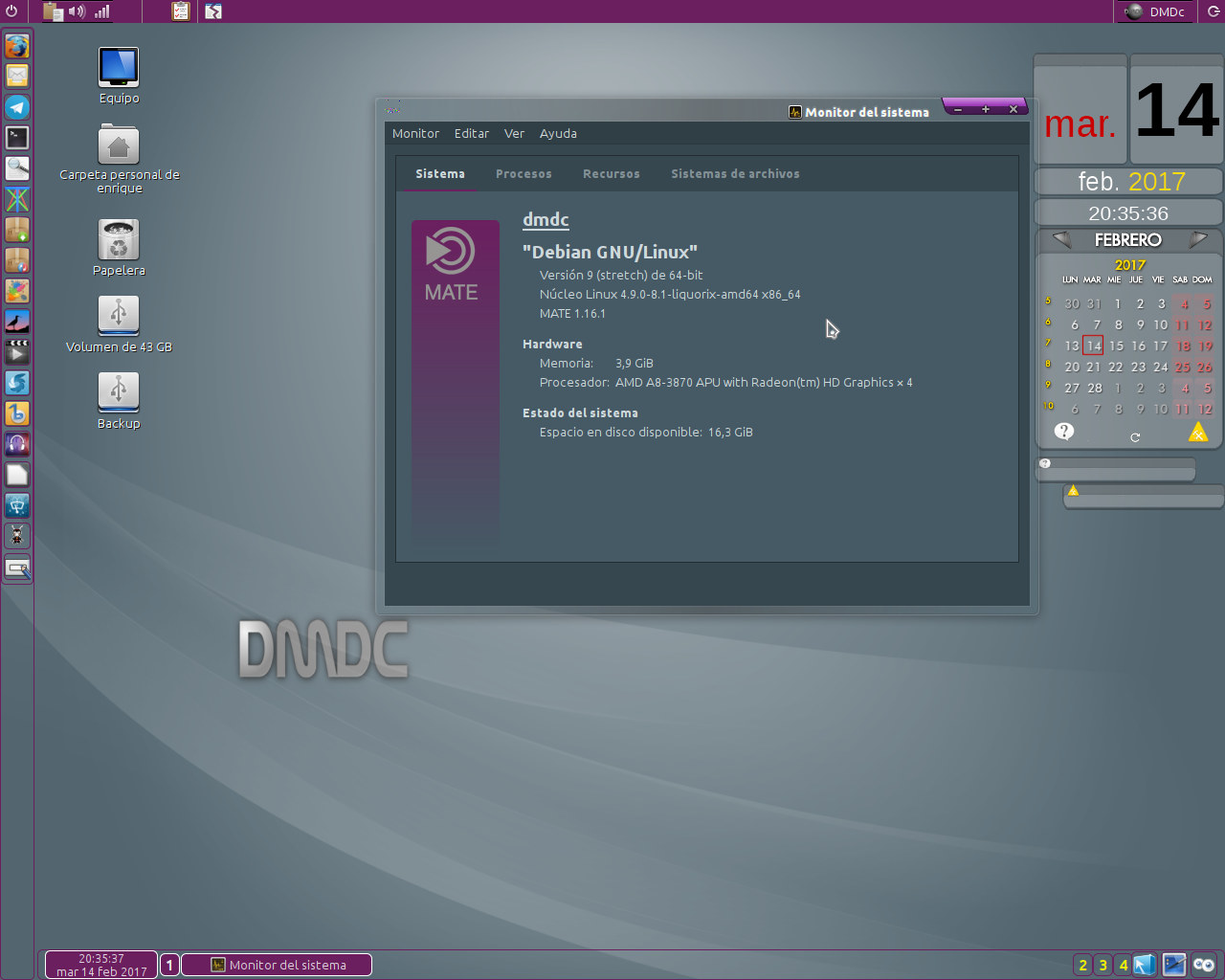1225x980 pixels.
Task: Click the bottom panel clock date
Action: (101, 965)
